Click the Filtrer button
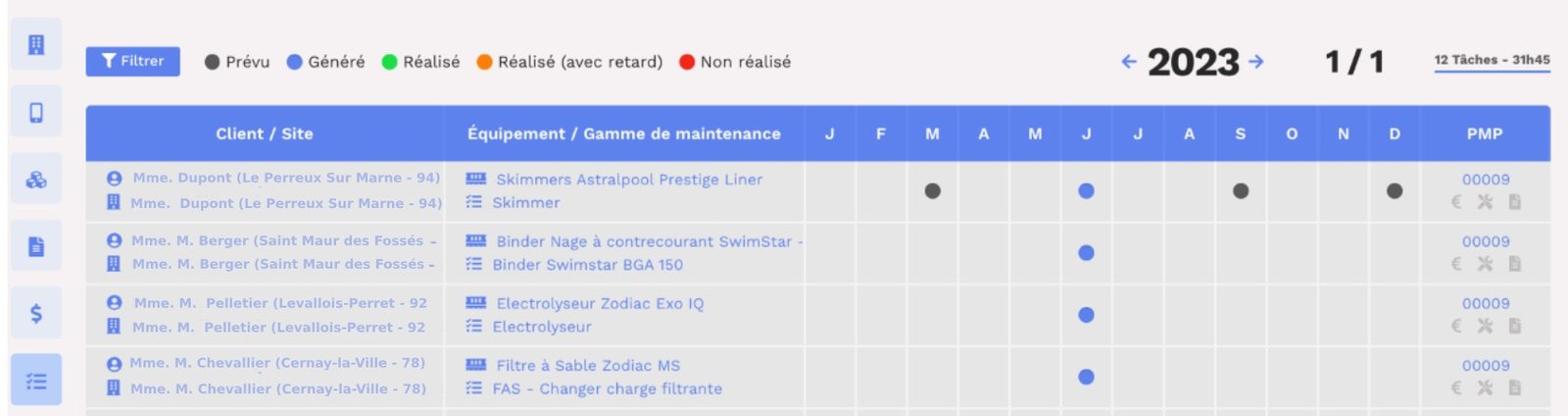1568x416 pixels. click(x=132, y=61)
